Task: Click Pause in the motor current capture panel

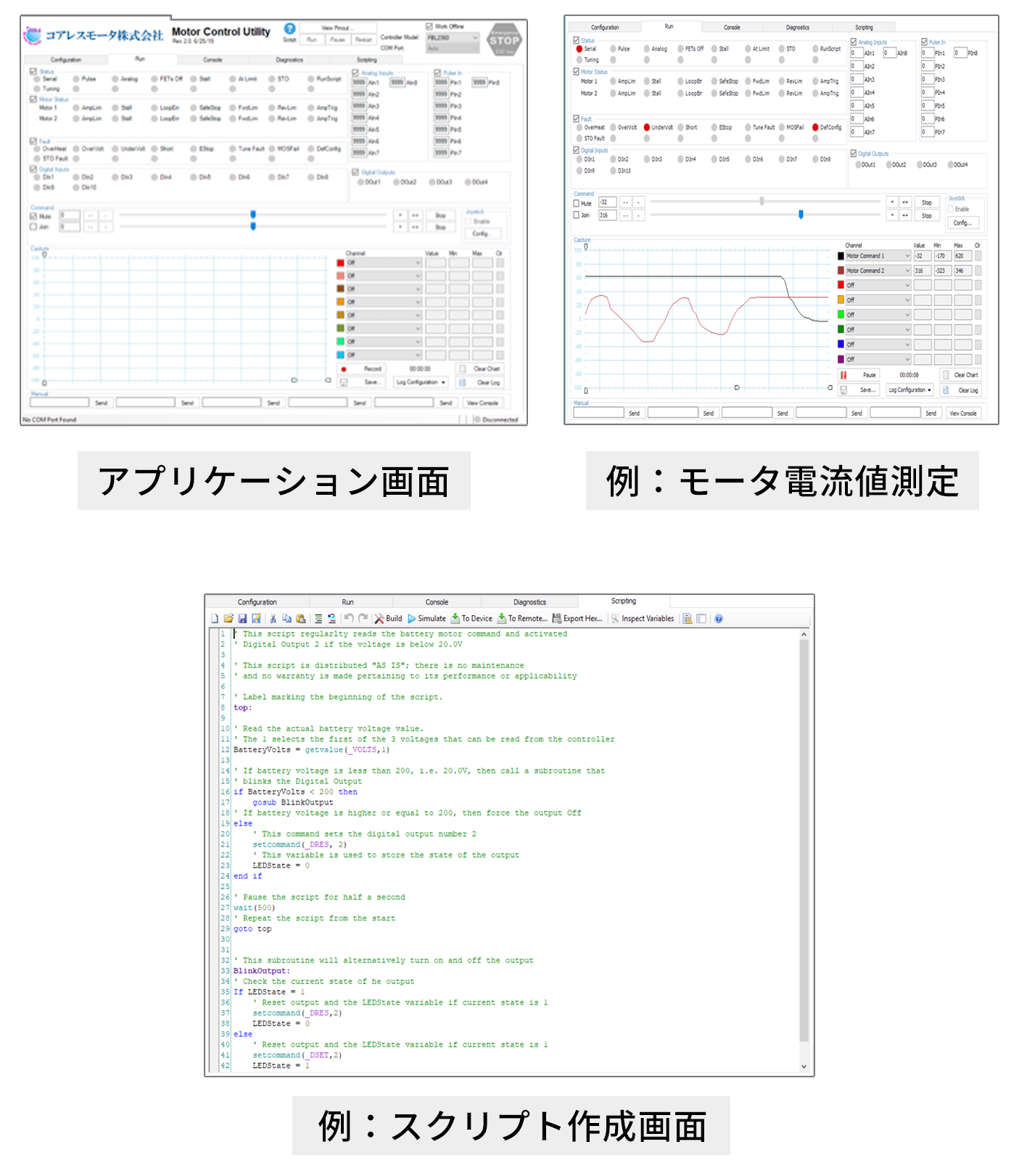Action: pyautogui.click(x=859, y=375)
